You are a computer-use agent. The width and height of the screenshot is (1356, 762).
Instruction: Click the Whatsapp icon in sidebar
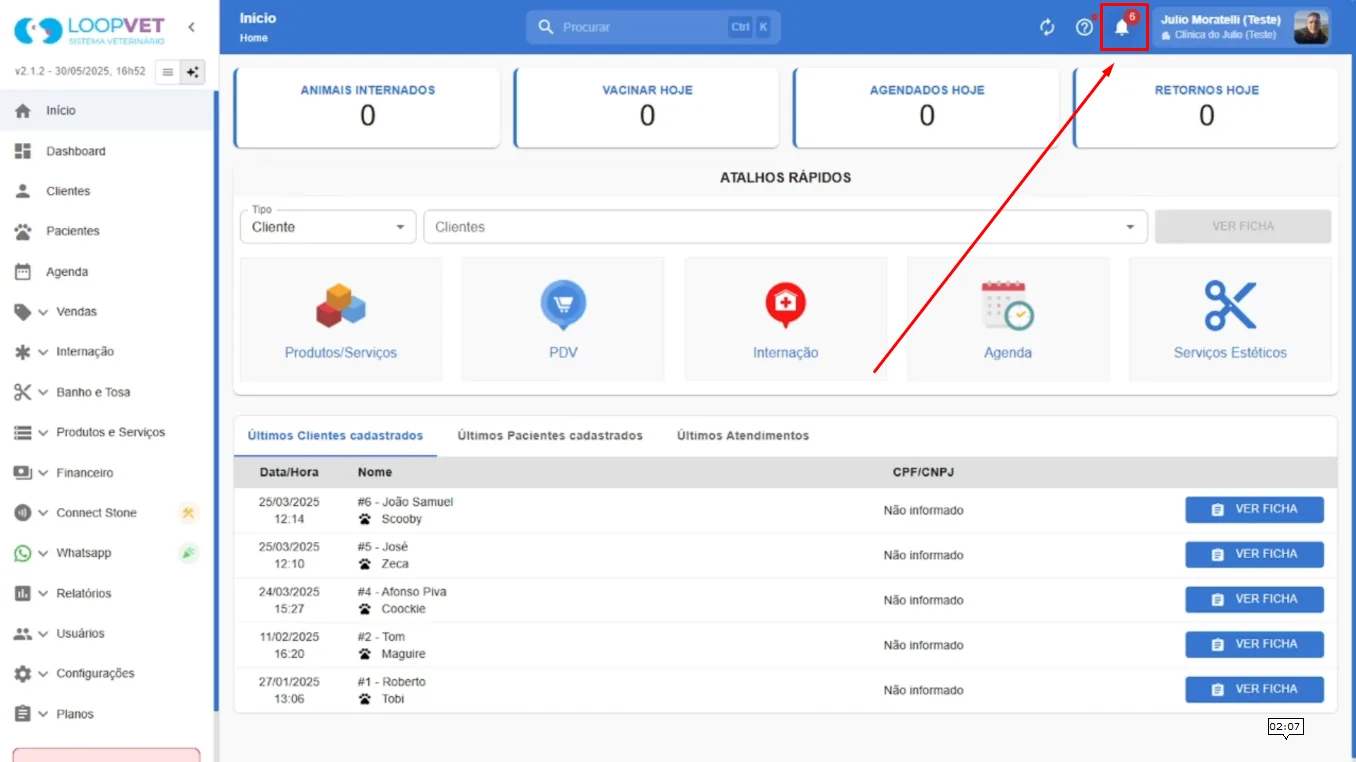pos(23,553)
